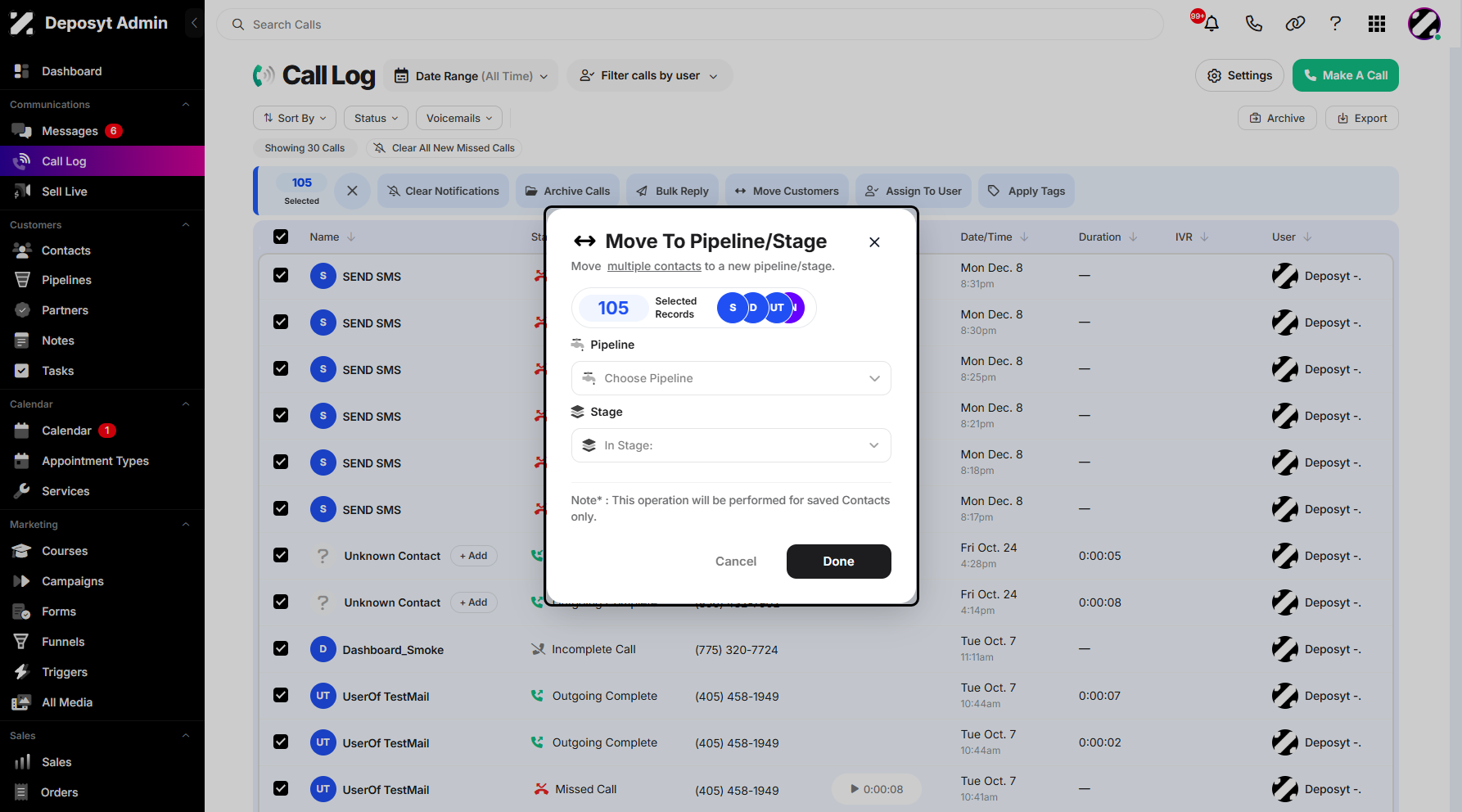The height and width of the screenshot is (812, 1462).
Task: Sort by User column arrow
Action: 1307,237
